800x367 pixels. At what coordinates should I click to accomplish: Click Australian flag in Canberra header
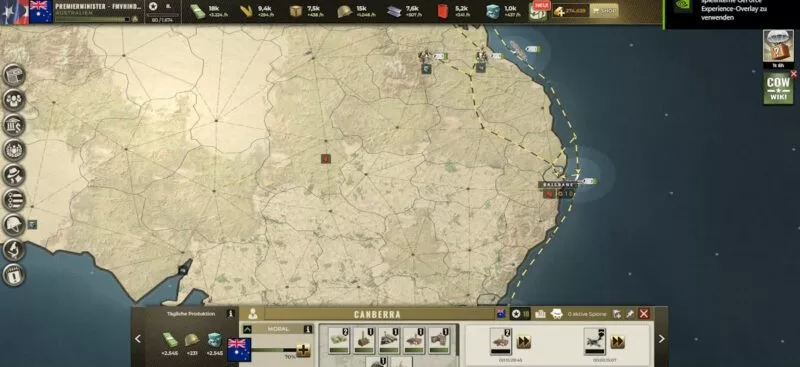coord(501,313)
